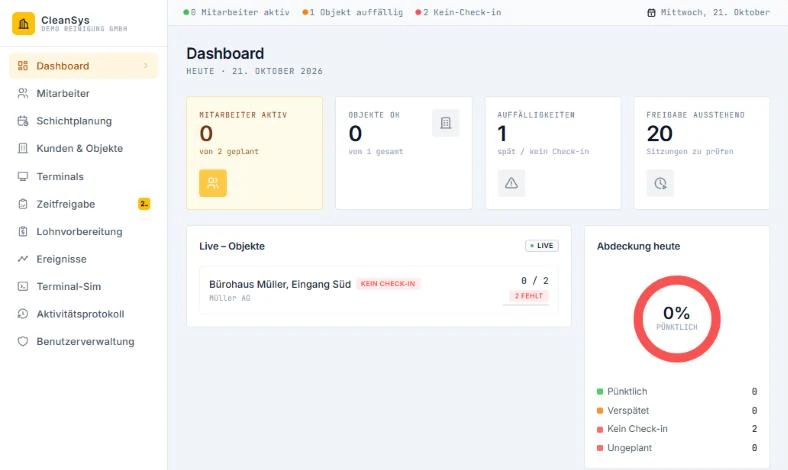Click the Mitarbeiter people icon in sidebar
The width and height of the screenshot is (788, 470).
tap(23, 93)
